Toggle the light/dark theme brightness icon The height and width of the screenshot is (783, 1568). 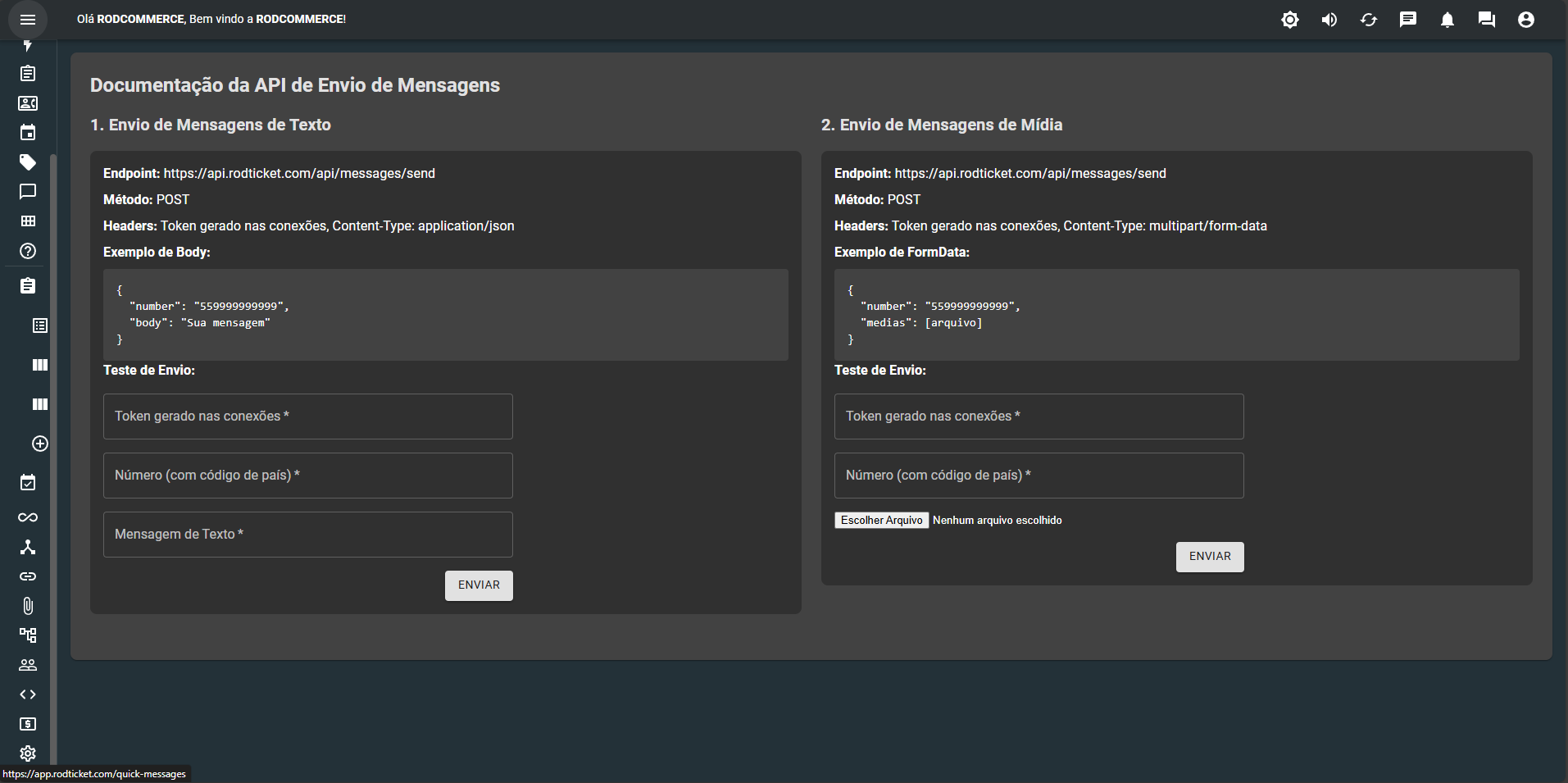(x=1290, y=20)
